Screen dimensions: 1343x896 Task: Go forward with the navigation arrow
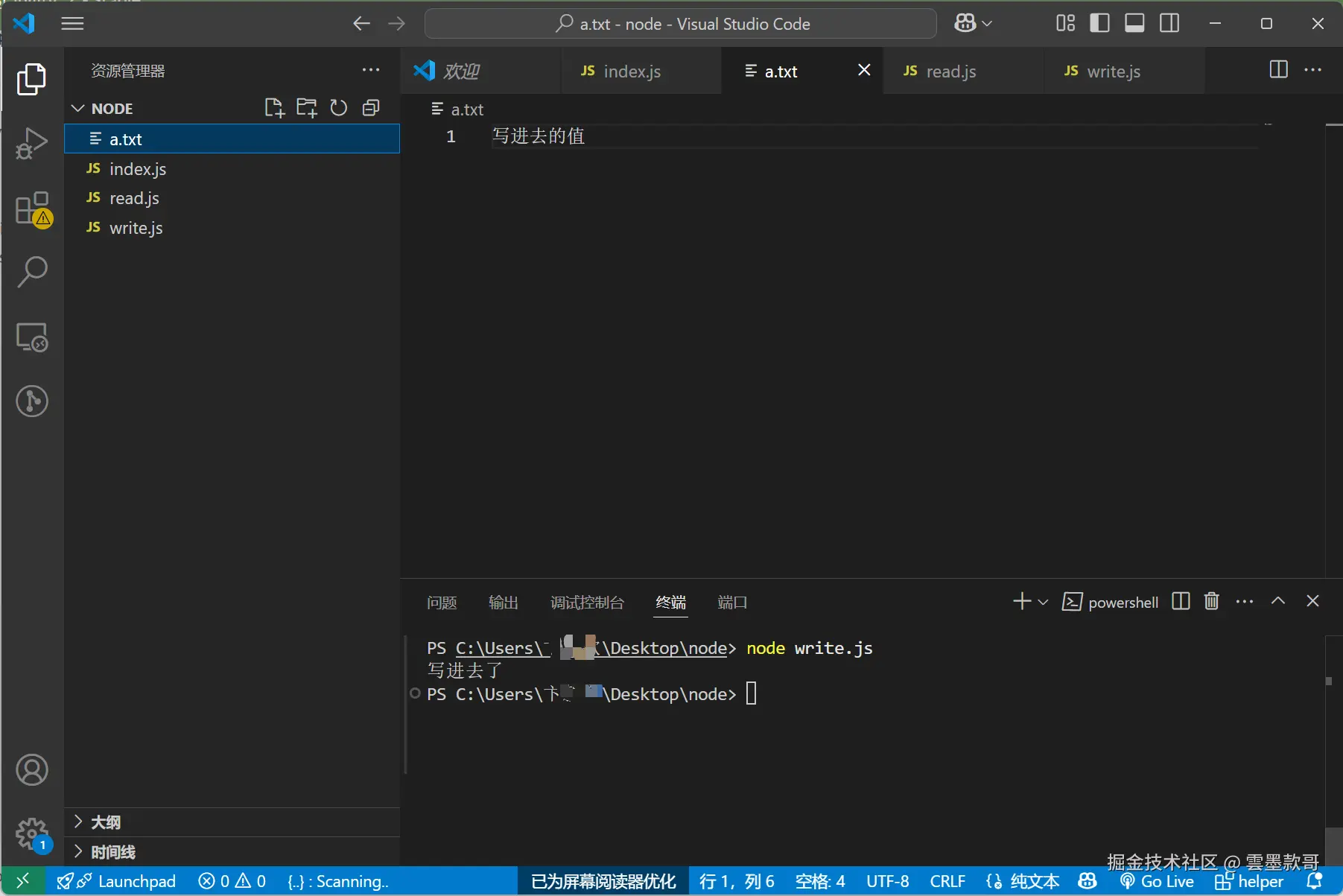397,24
